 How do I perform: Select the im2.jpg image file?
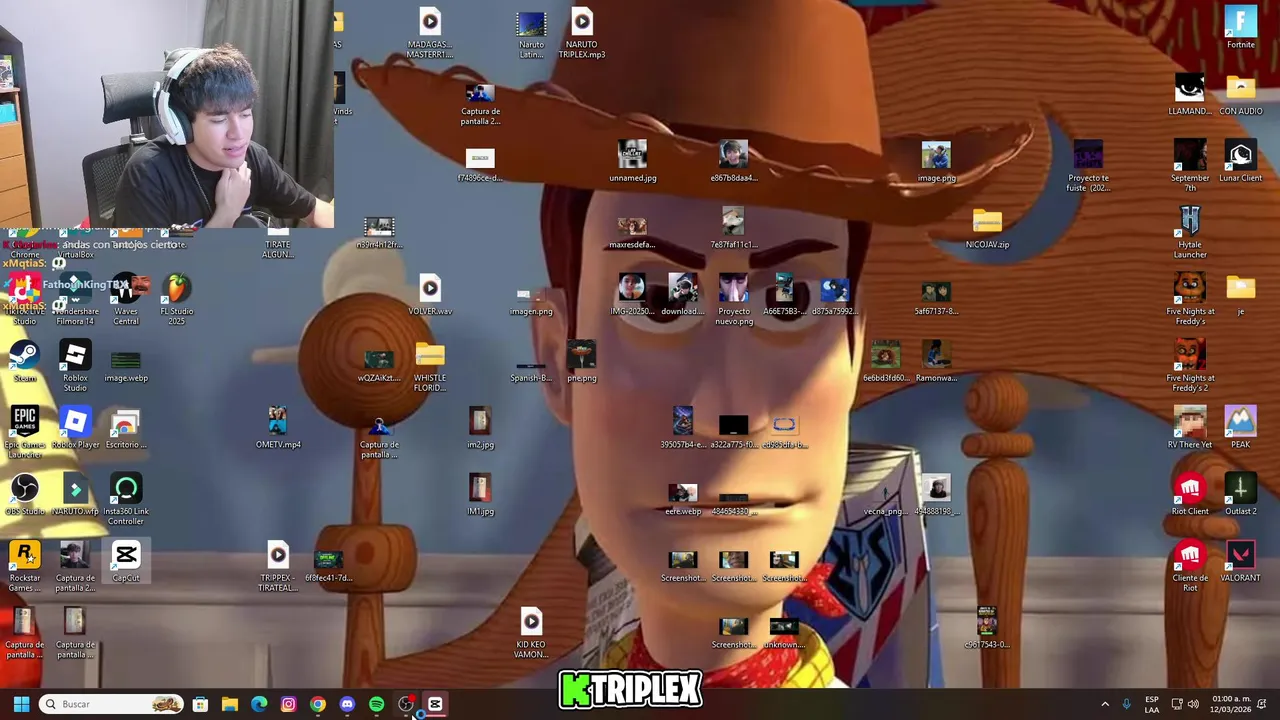(480, 428)
